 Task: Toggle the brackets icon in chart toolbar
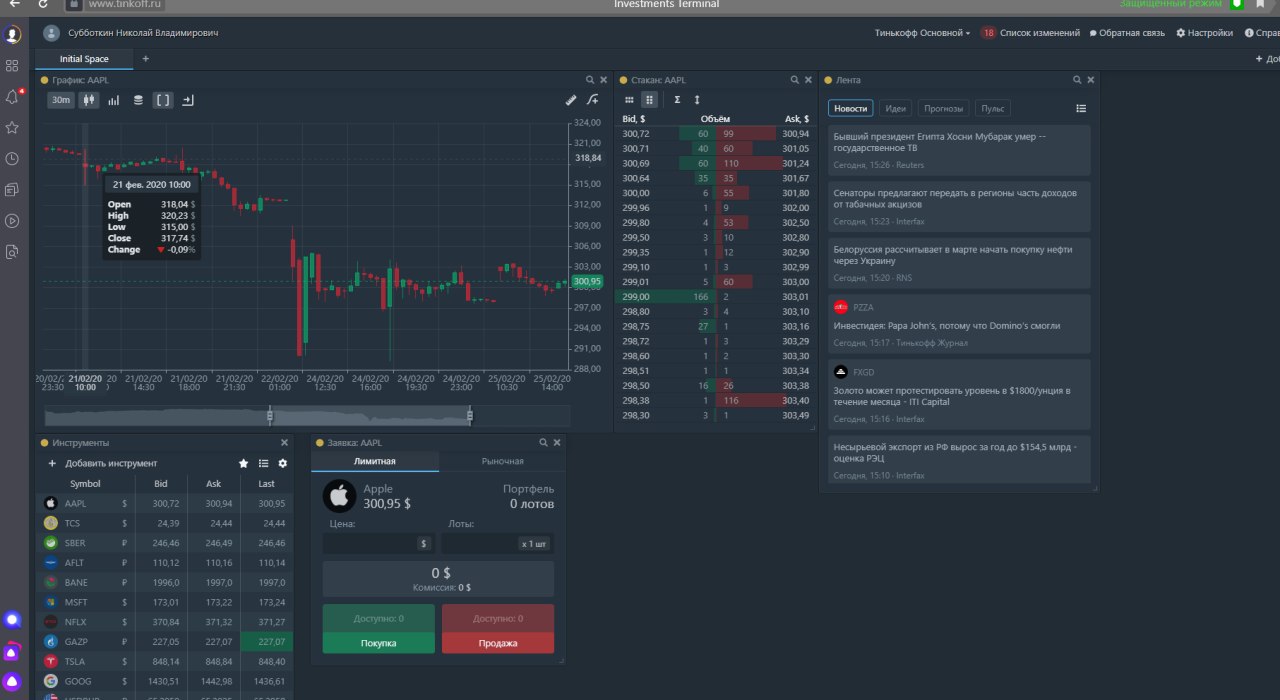163,100
